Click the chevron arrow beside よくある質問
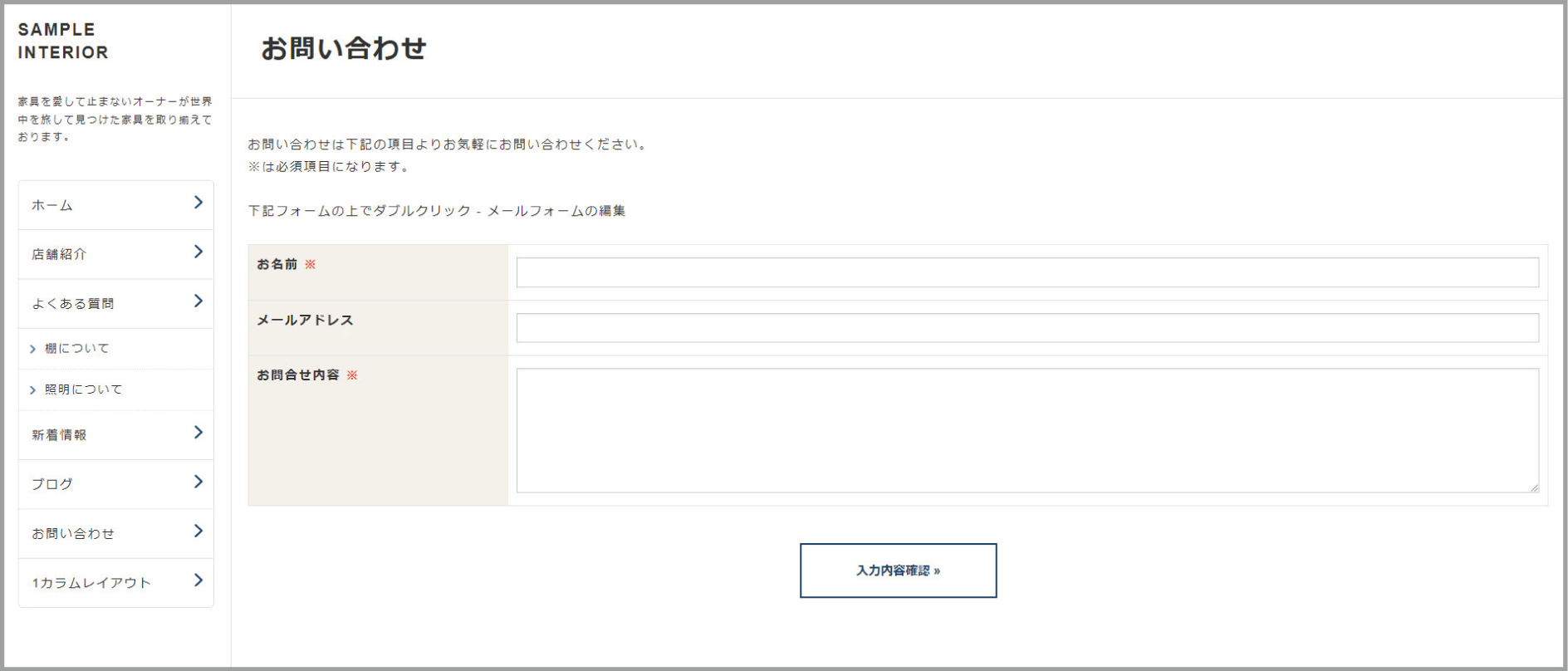Viewport: 1568px width, 671px height. coord(198,301)
